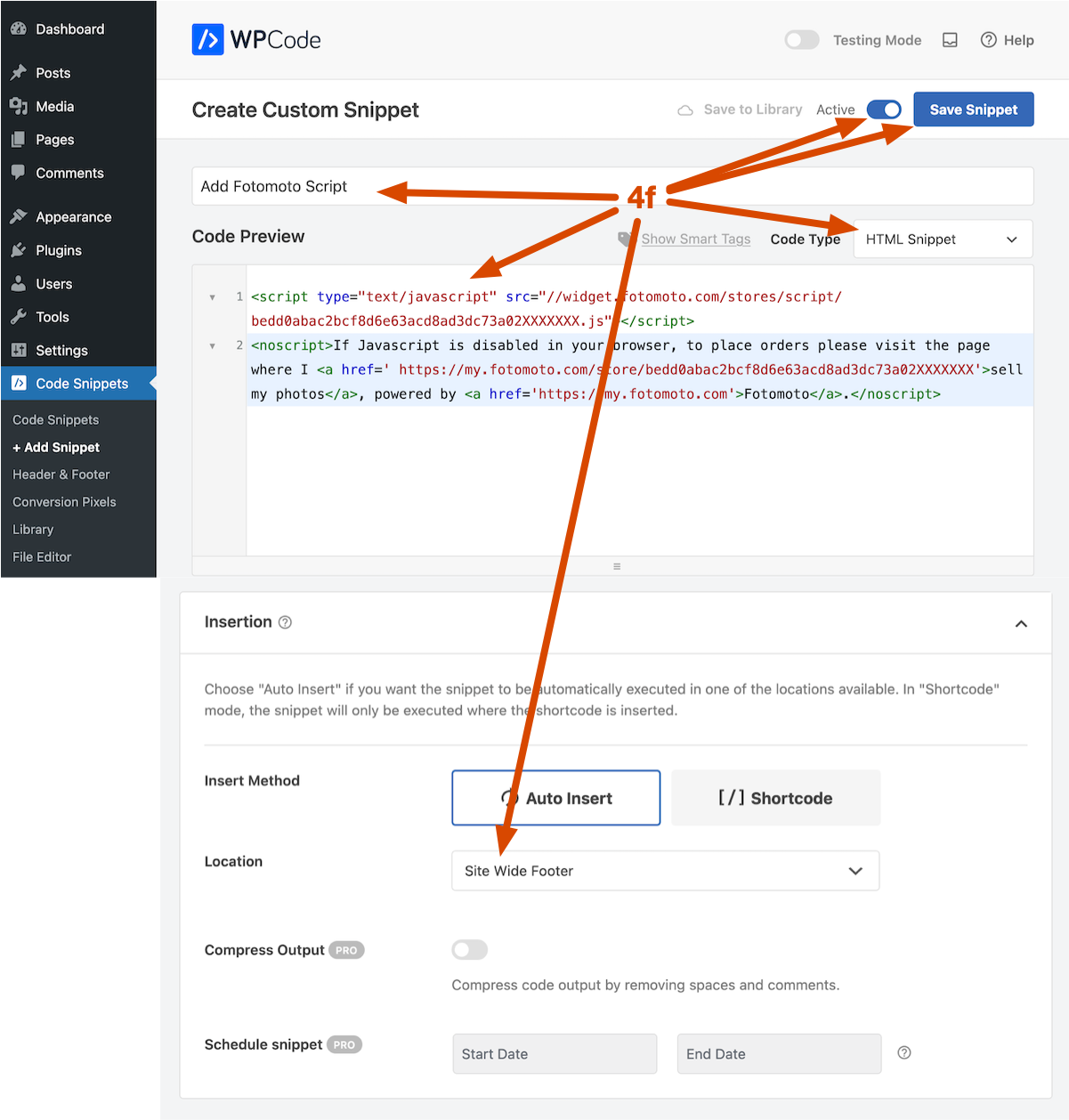
Task: Click the Schedule snippet help icon
Action: [904, 1052]
